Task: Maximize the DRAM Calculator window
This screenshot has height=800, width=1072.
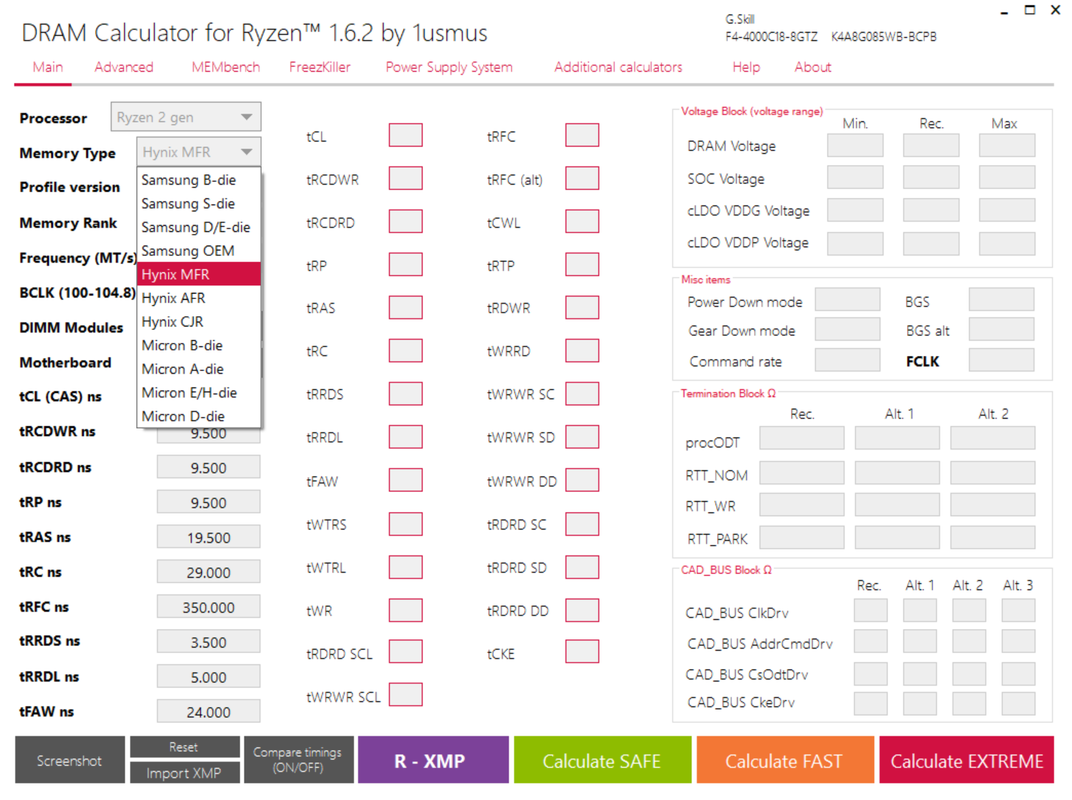Action: [x=1030, y=10]
